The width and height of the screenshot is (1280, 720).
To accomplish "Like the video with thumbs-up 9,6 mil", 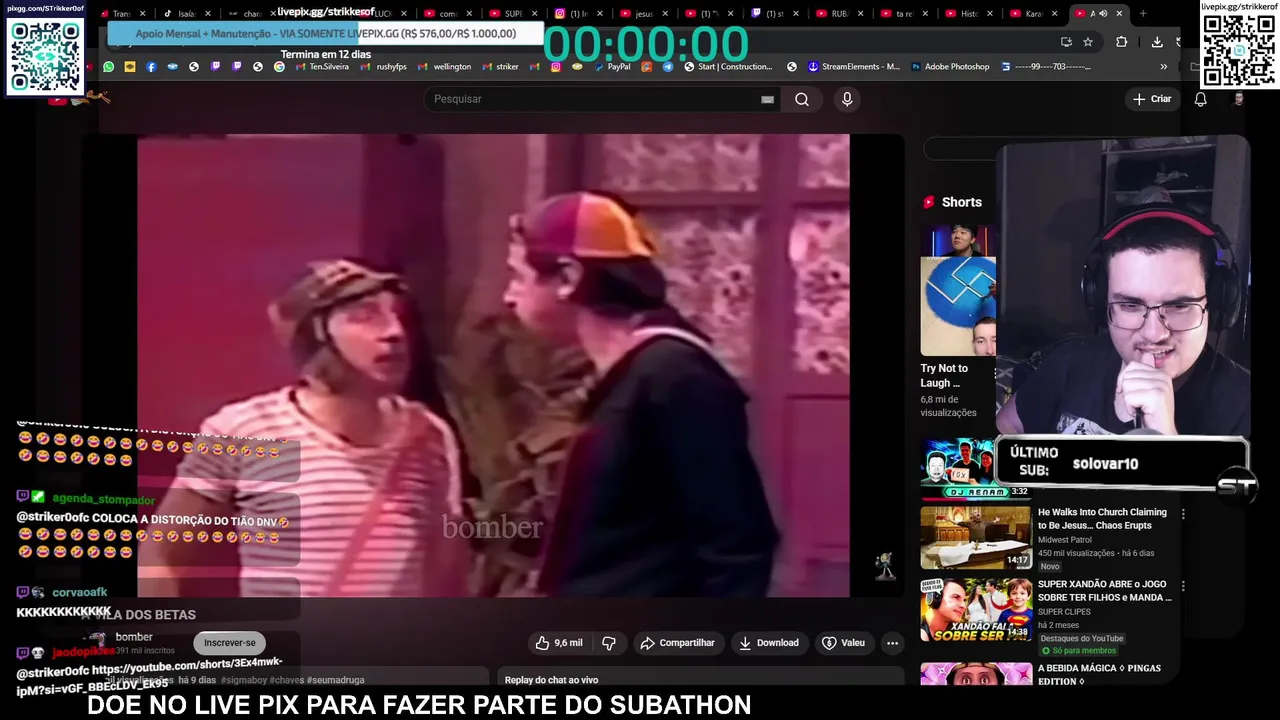I will click(x=558, y=643).
